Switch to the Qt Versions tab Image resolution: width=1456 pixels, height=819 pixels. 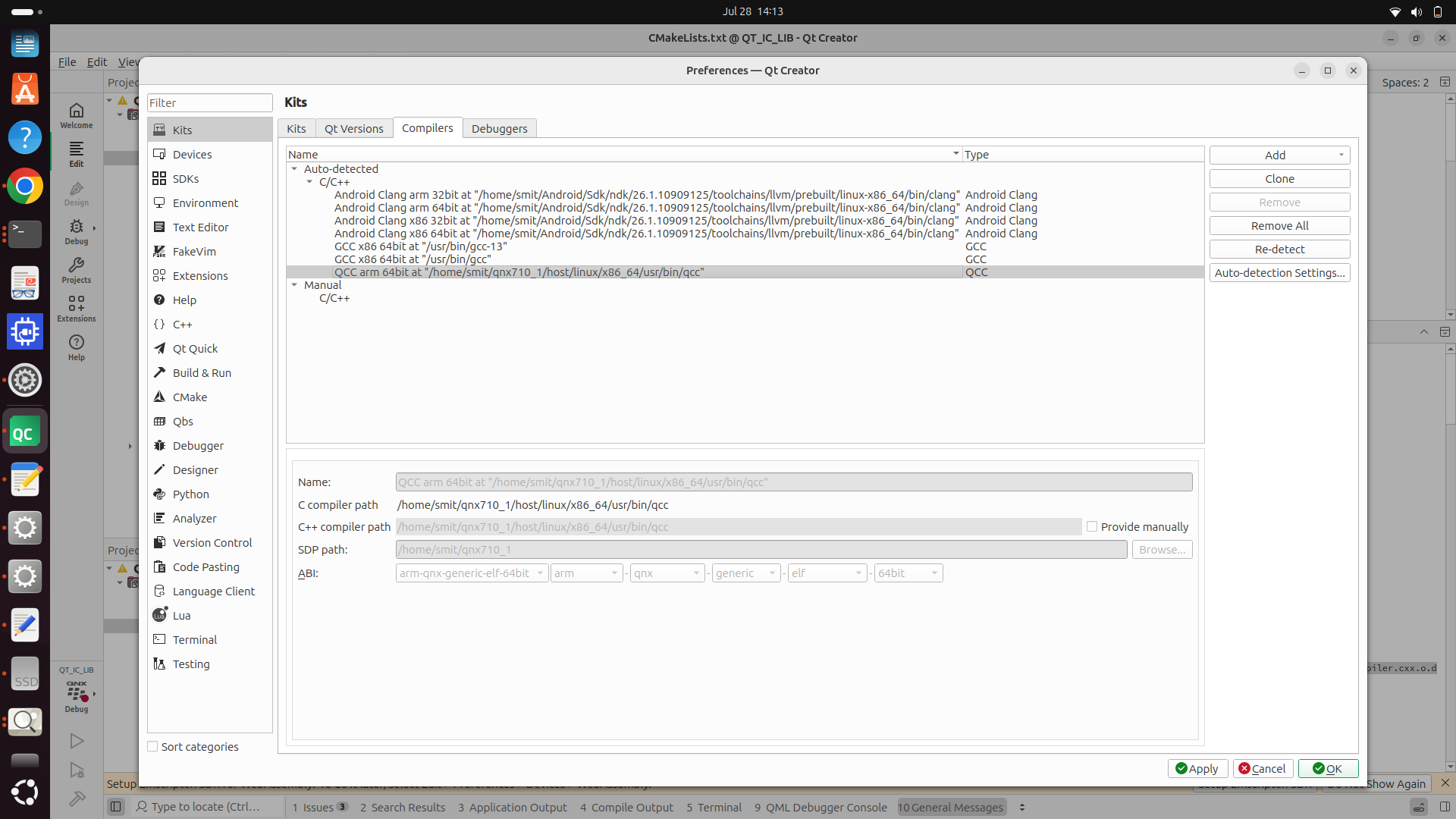click(354, 129)
